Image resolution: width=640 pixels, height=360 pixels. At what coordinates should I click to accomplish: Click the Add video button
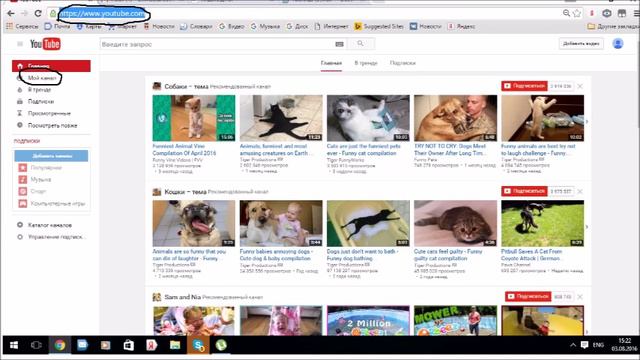tap(581, 44)
